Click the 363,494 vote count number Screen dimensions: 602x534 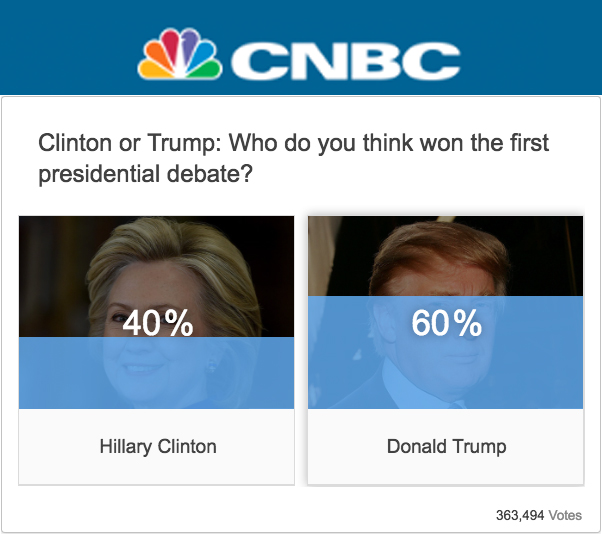tap(520, 515)
